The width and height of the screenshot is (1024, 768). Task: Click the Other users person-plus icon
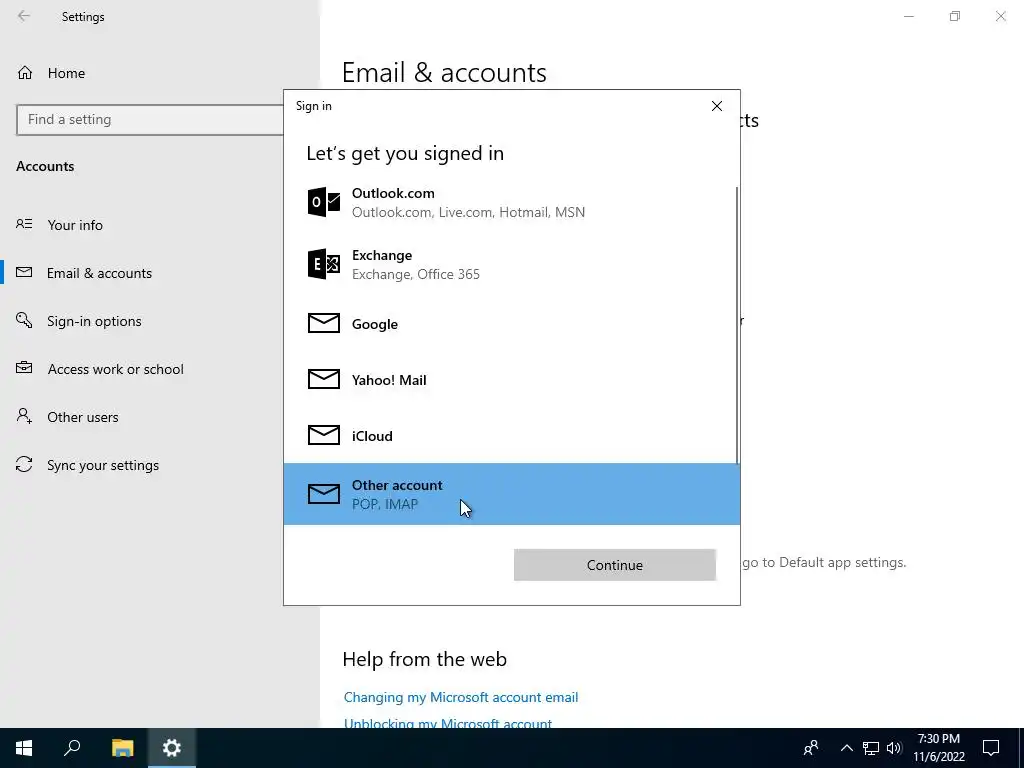pyautogui.click(x=24, y=416)
